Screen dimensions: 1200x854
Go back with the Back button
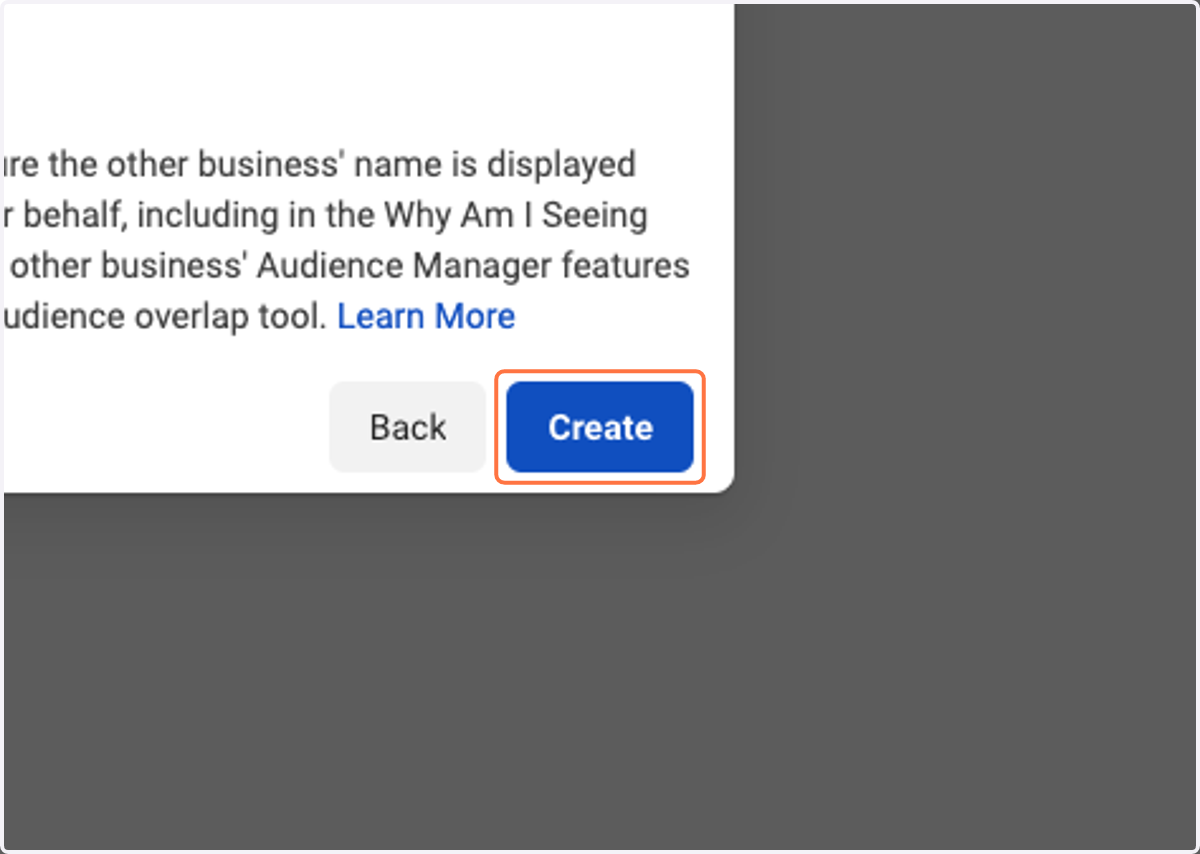pyautogui.click(x=408, y=427)
